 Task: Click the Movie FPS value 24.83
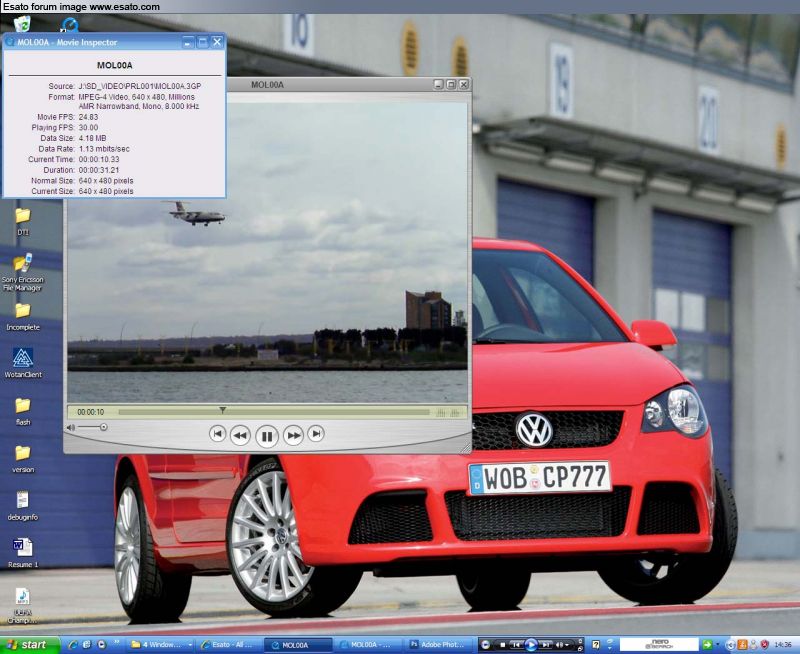click(88, 117)
